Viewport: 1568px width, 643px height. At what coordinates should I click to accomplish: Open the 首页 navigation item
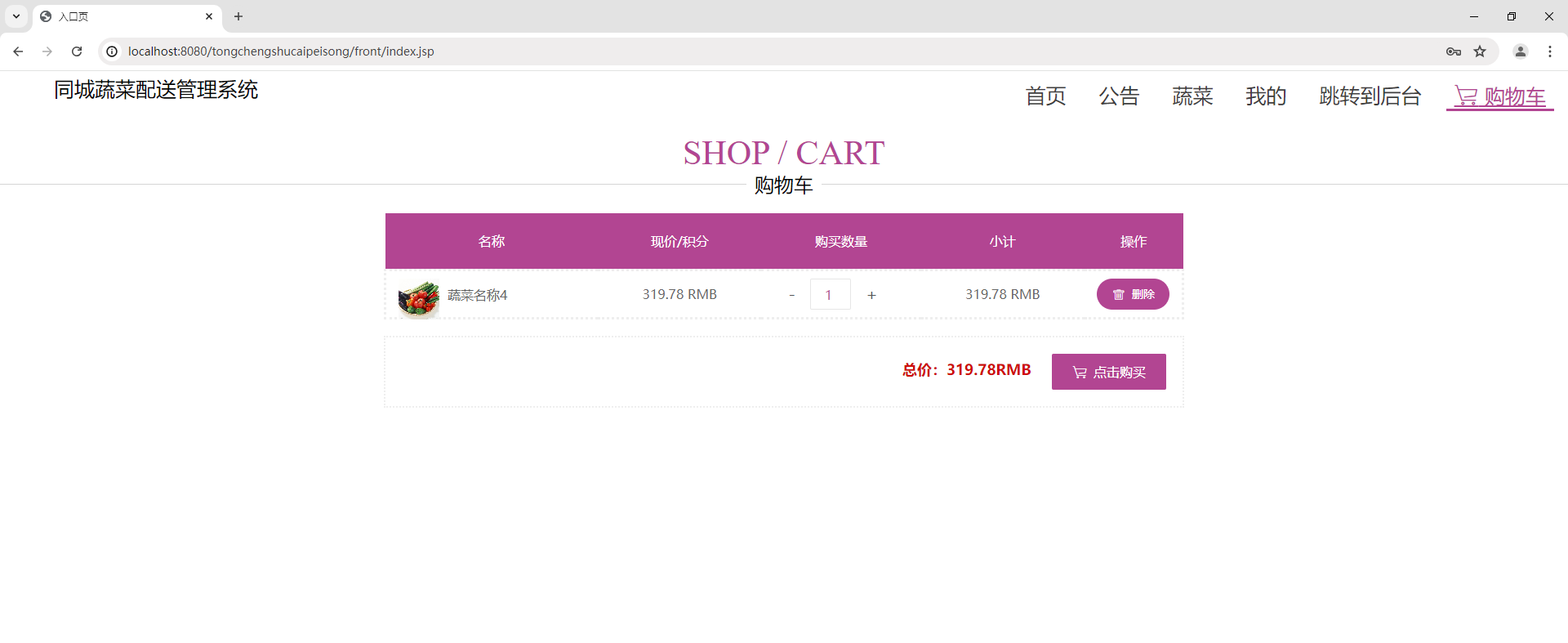pyautogui.click(x=1046, y=96)
